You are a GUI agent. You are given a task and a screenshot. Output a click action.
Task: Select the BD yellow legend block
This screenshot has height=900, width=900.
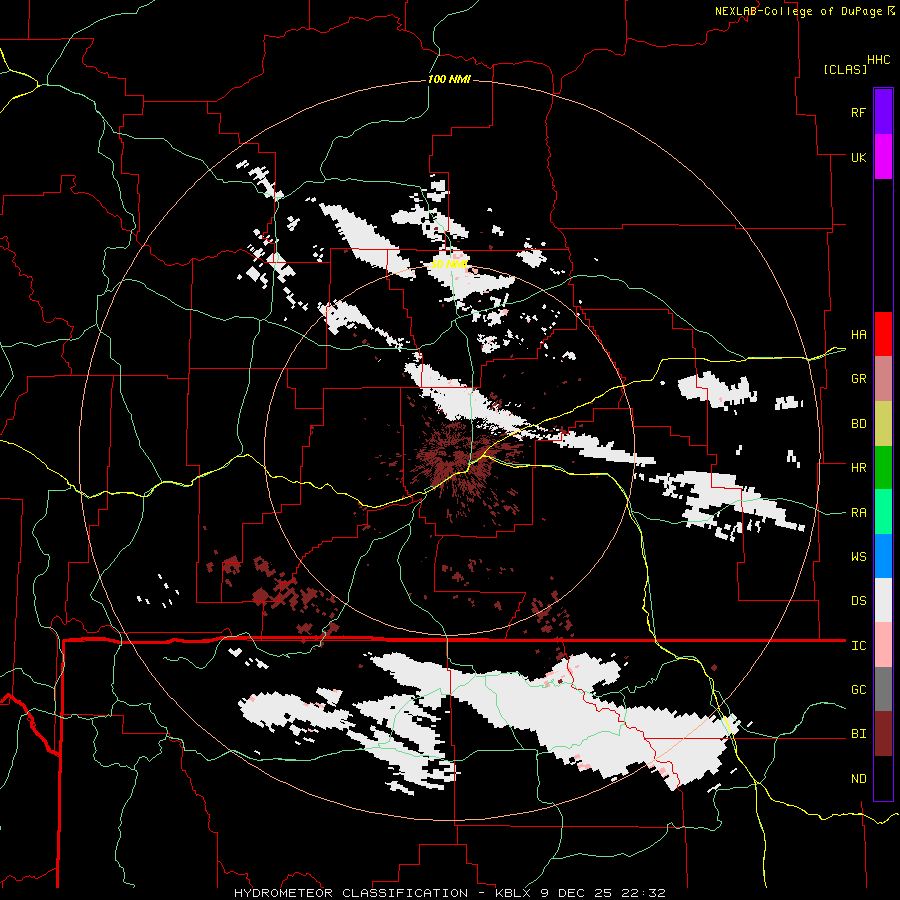[x=883, y=424]
